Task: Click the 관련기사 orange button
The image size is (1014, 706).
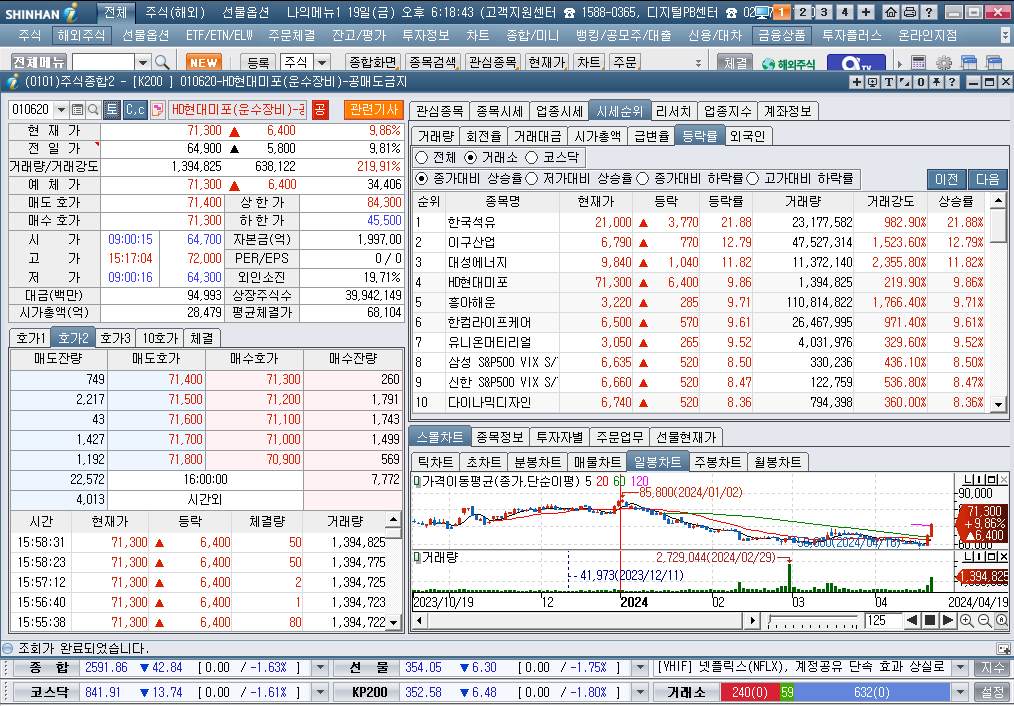Action: click(374, 110)
